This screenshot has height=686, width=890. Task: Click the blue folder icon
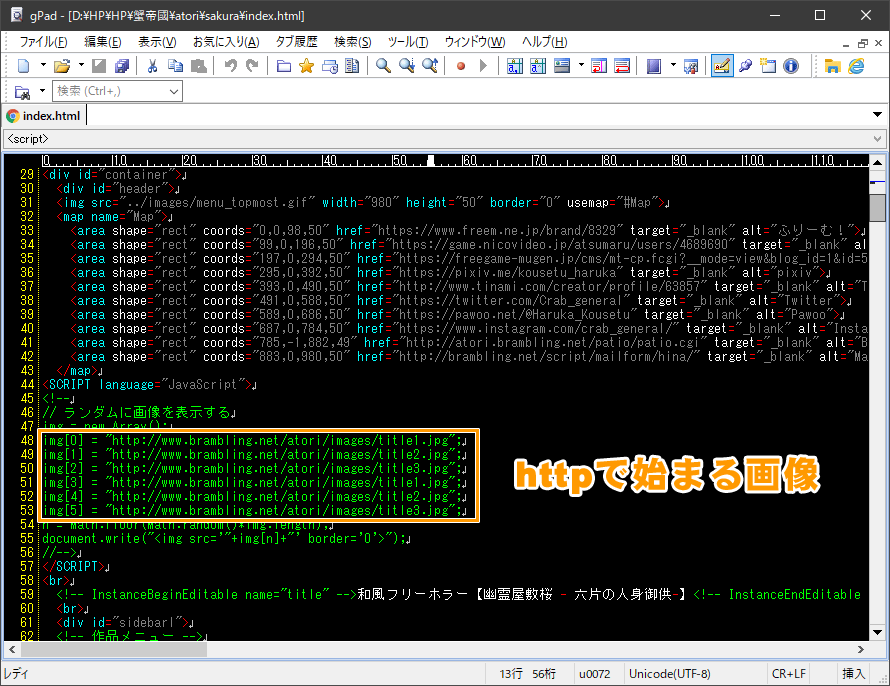point(284,66)
